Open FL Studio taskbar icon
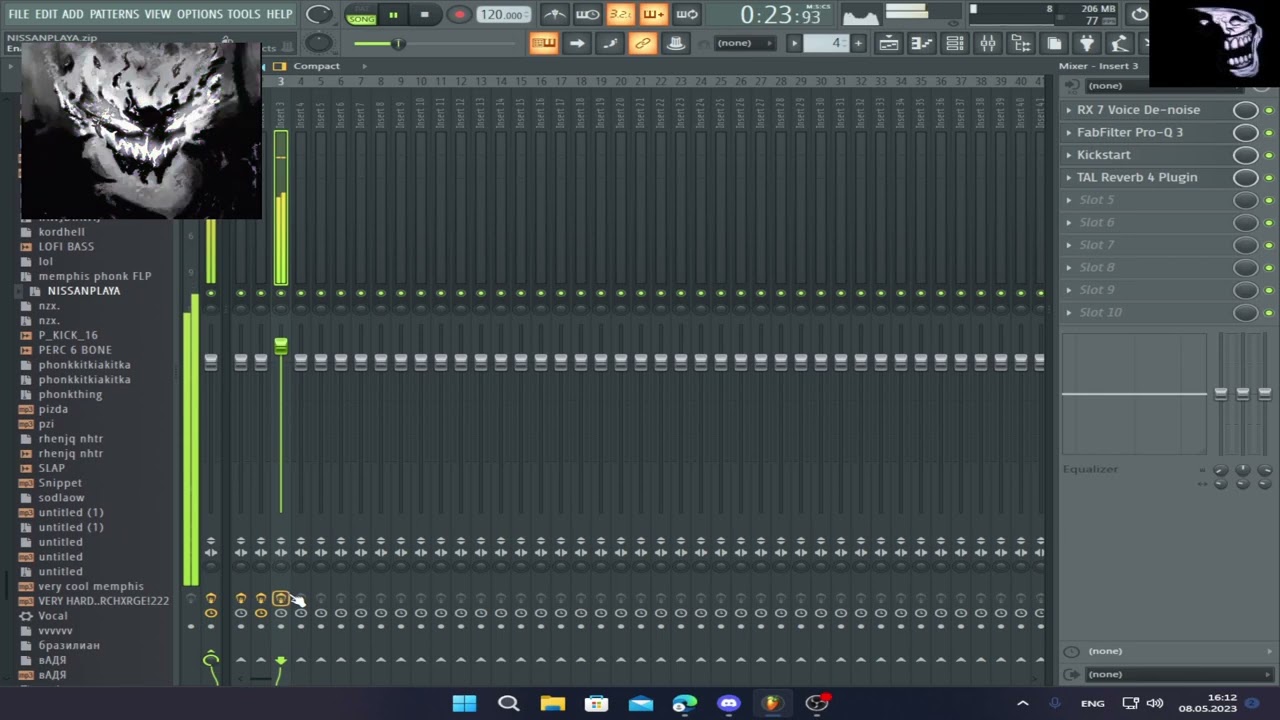 [772, 703]
